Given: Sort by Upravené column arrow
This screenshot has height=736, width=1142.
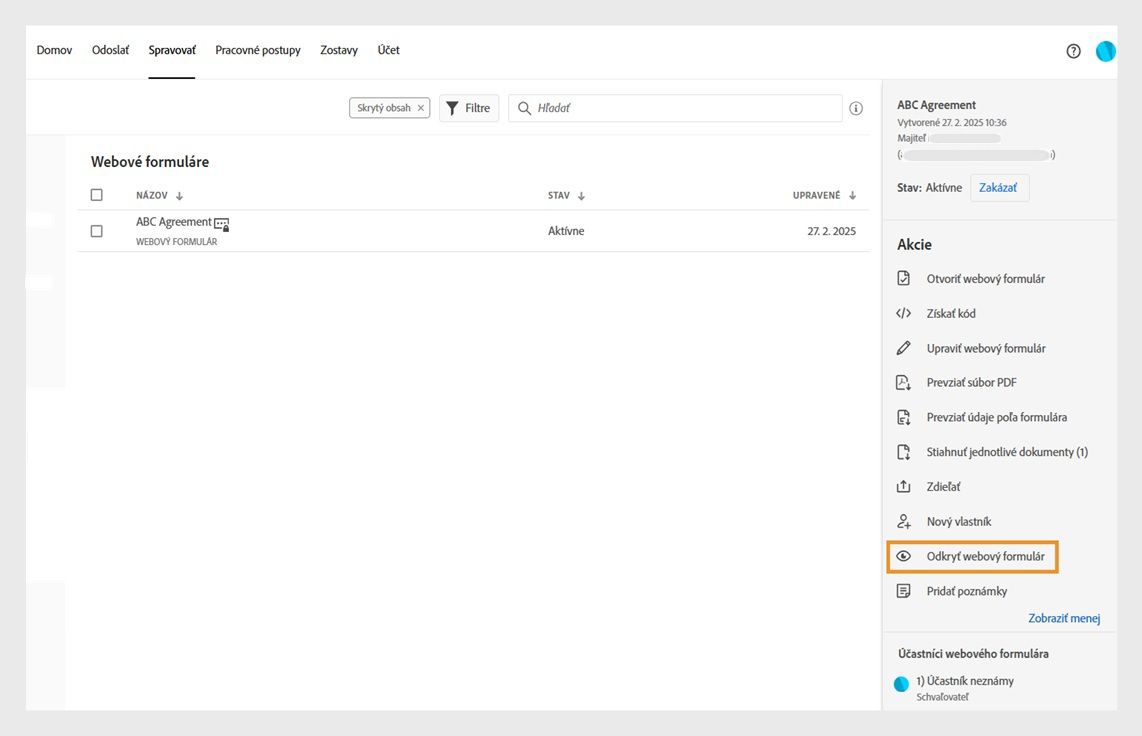Looking at the screenshot, I should (x=852, y=196).
